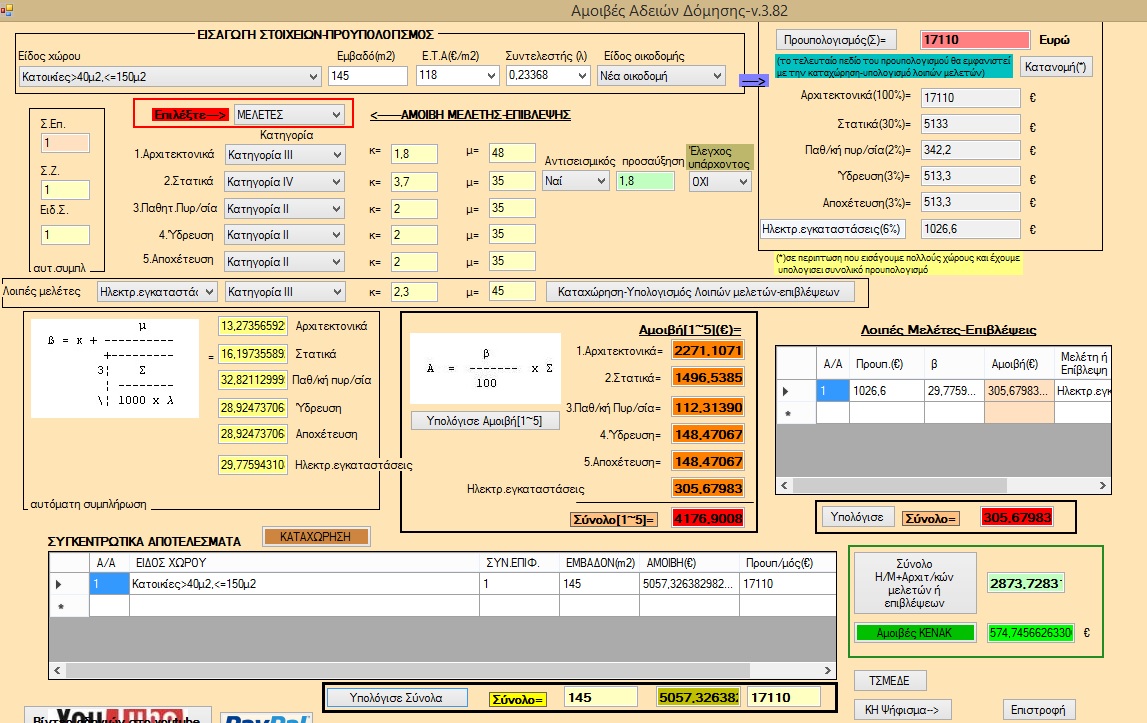Click the green Αμοιβές ΚΕΝΑΚ button
Screen dimensions: 1147x723
(913, 633)
